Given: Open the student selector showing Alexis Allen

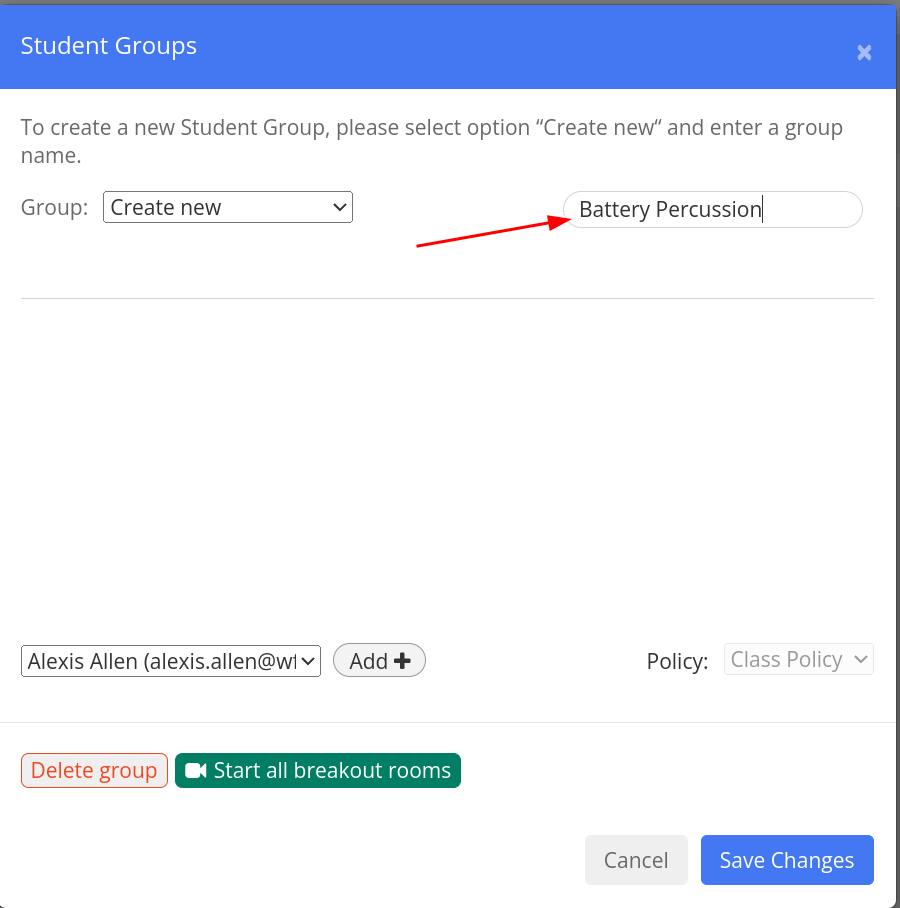Looking at the screenshot, I should [x=171, y=661].
